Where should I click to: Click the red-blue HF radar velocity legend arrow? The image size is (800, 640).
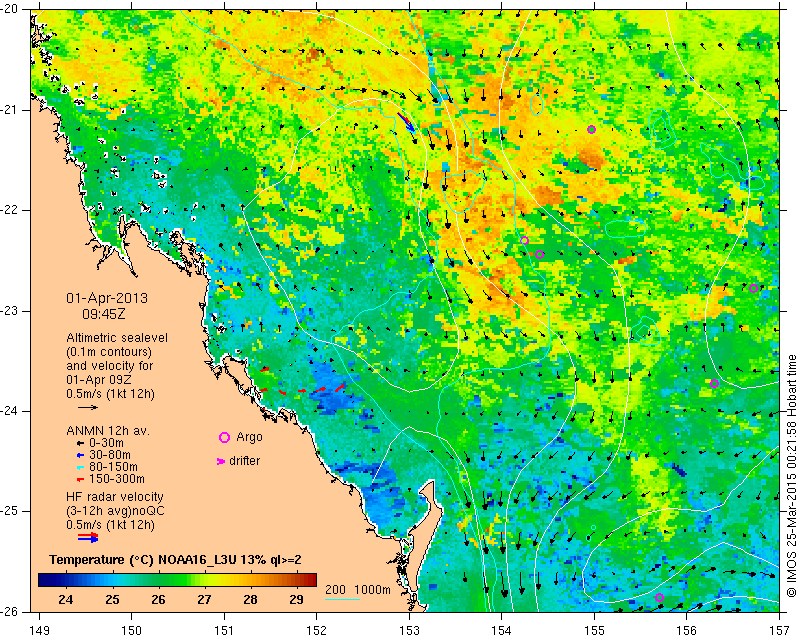point(88,537)
